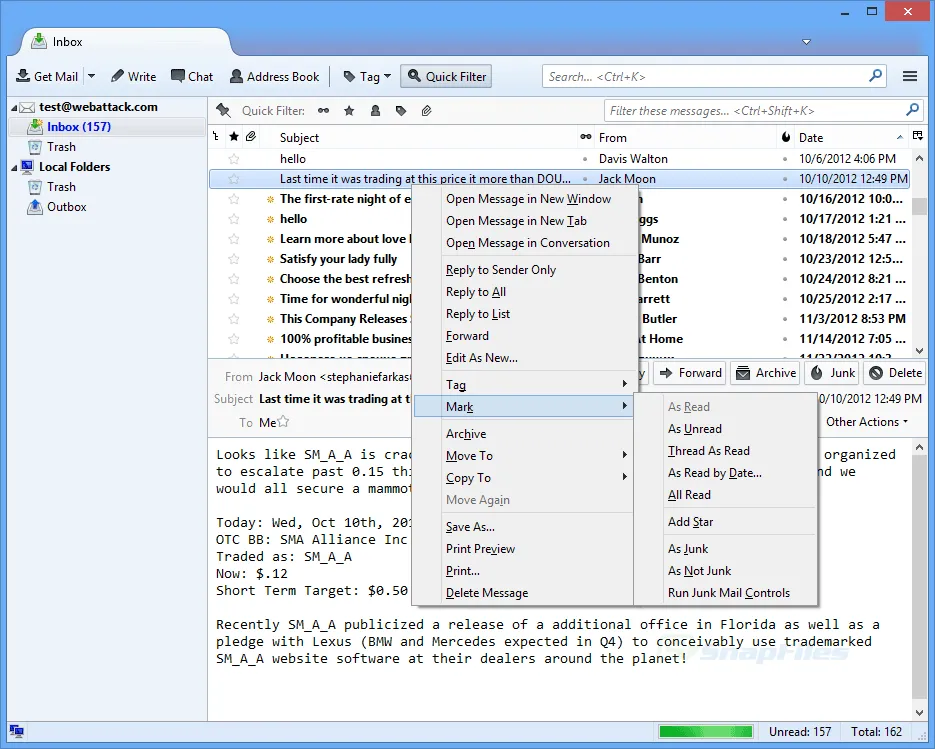Viewport: 935px width, 749px height.
Task: Expand the Tag submenu in context menu
Action: pyautogui.click(x=523, y=385)
